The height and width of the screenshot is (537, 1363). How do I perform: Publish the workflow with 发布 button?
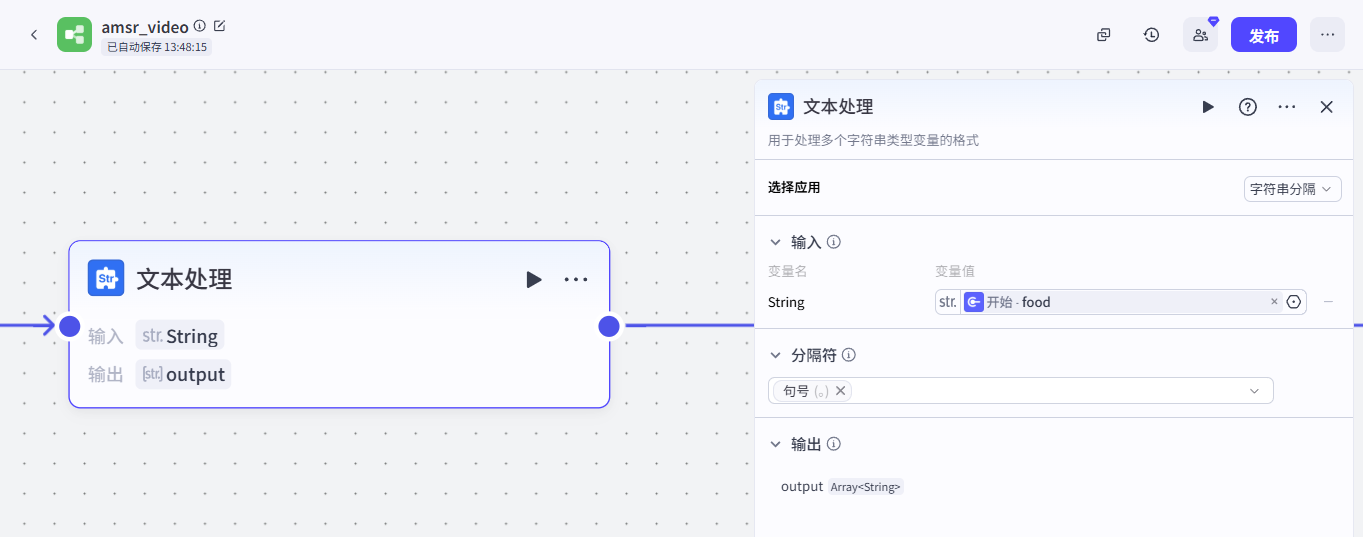[x=1264, y=35]
